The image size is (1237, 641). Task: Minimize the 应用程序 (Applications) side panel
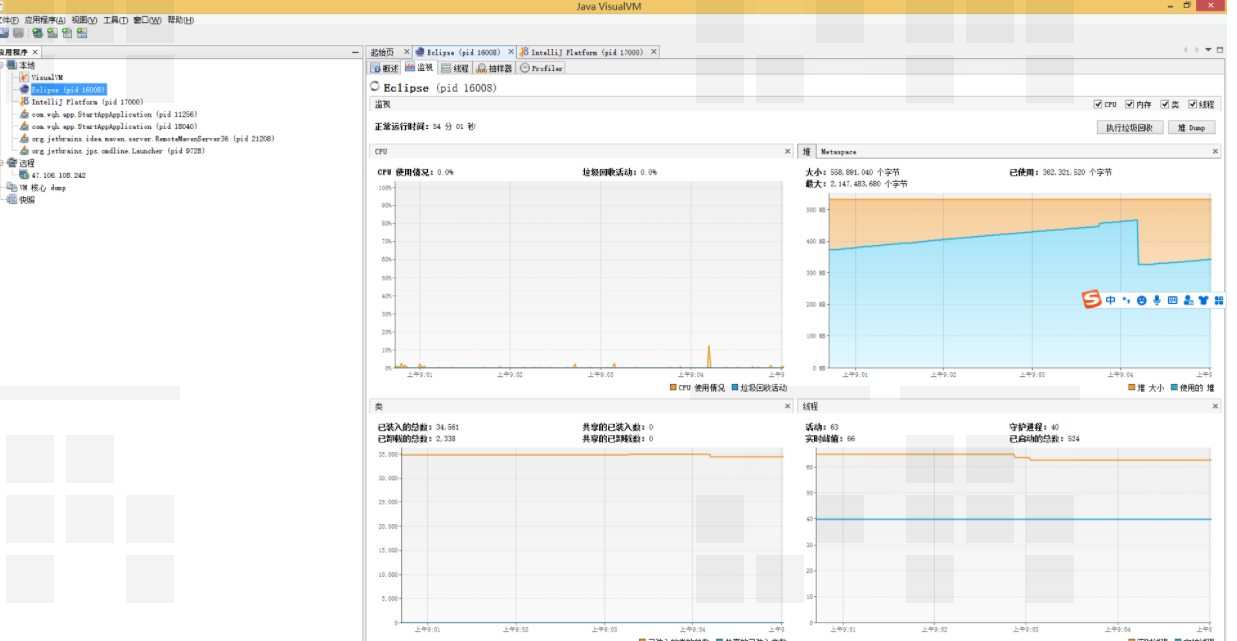pos(354,52)
